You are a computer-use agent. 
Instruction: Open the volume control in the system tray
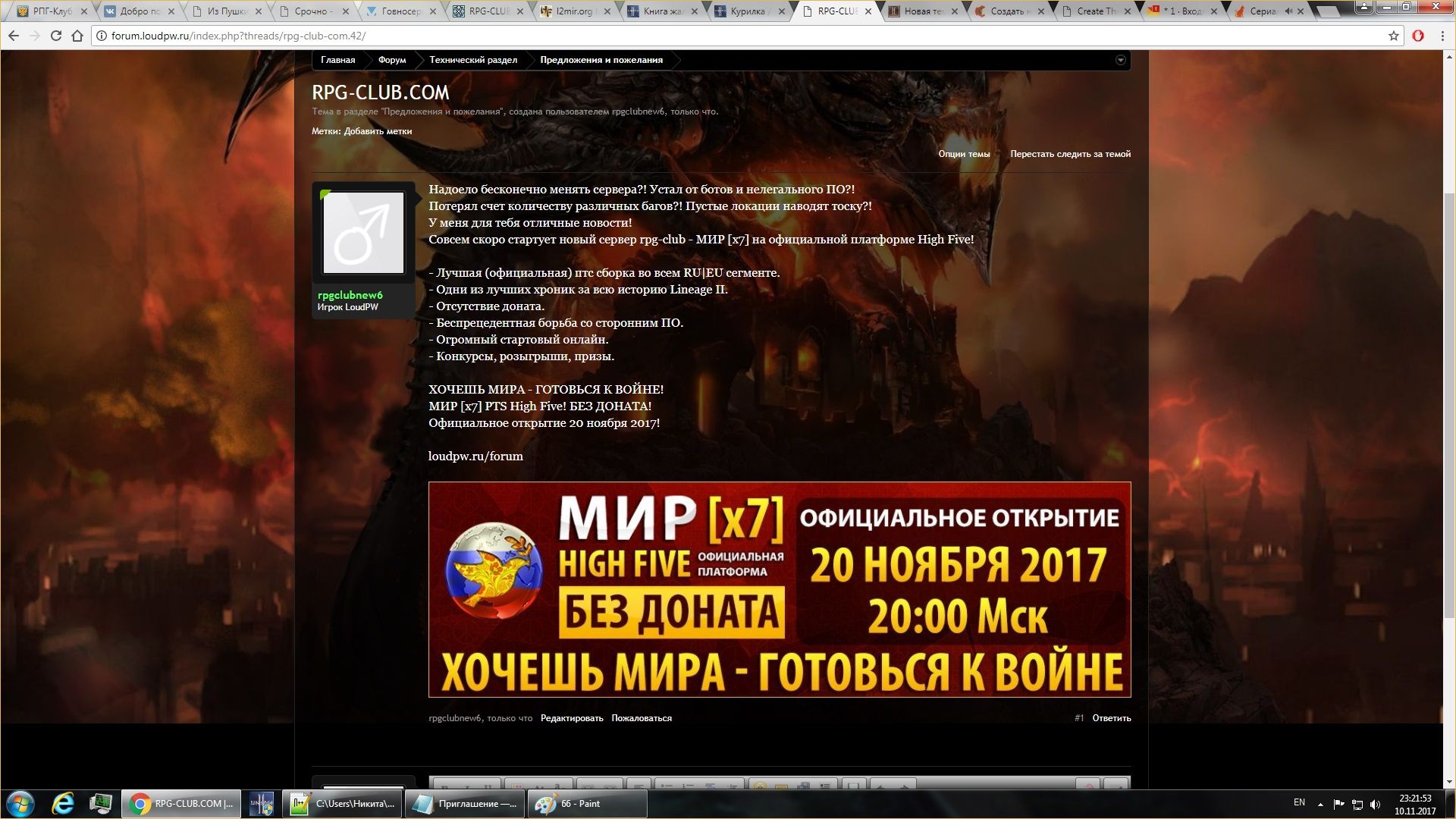1375,804
